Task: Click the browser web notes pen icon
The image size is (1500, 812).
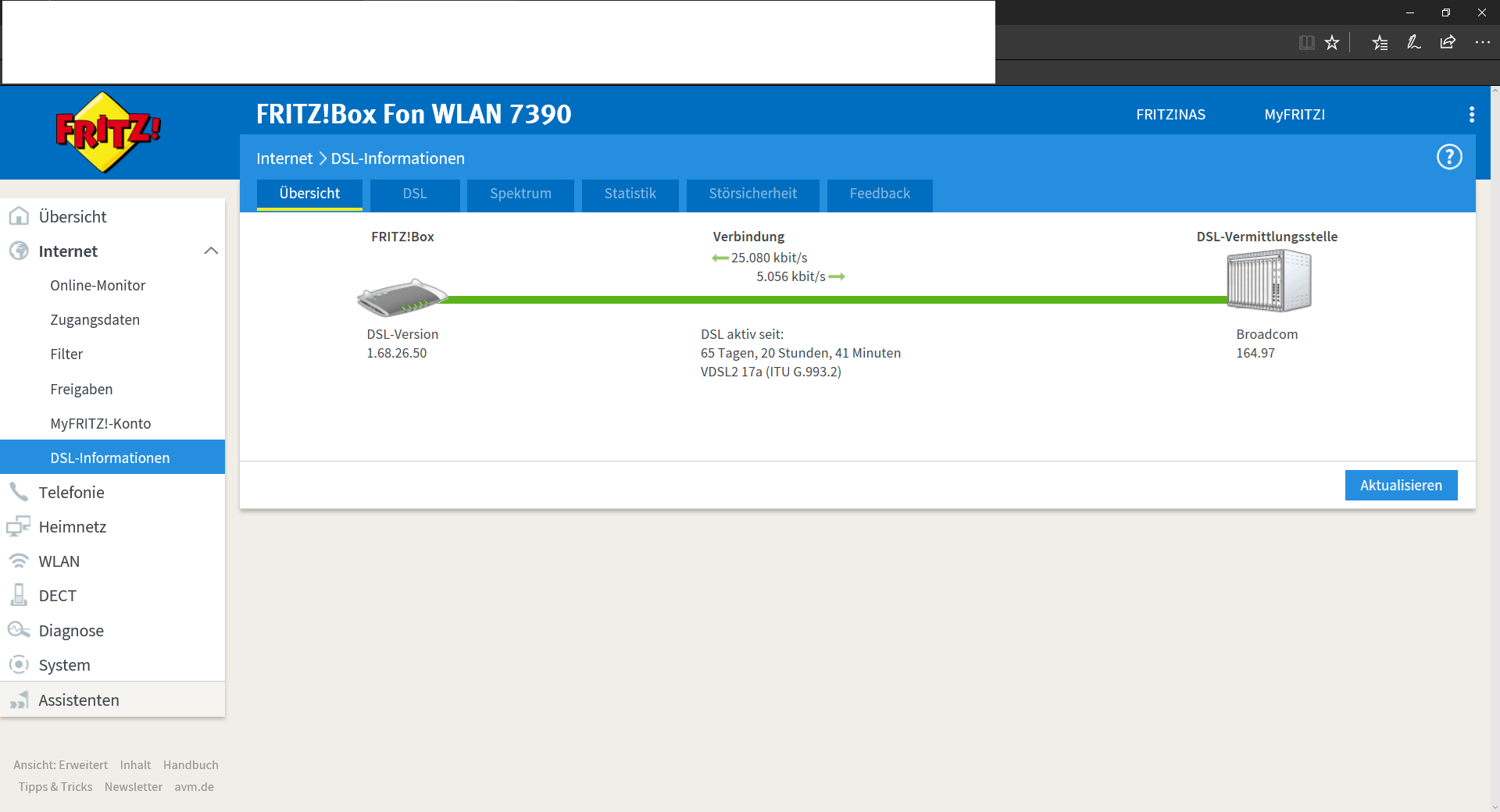Action: [x=1414, y=43]
